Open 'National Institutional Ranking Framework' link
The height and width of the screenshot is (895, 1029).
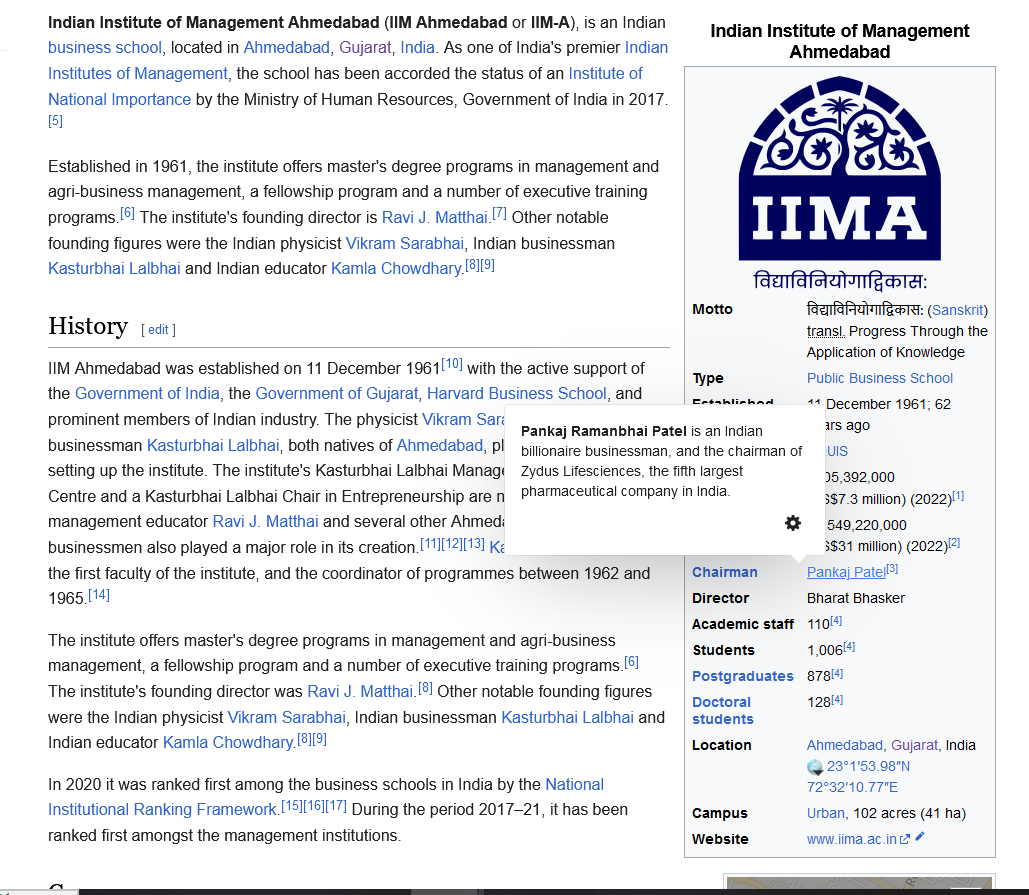[x=326, y=797]
